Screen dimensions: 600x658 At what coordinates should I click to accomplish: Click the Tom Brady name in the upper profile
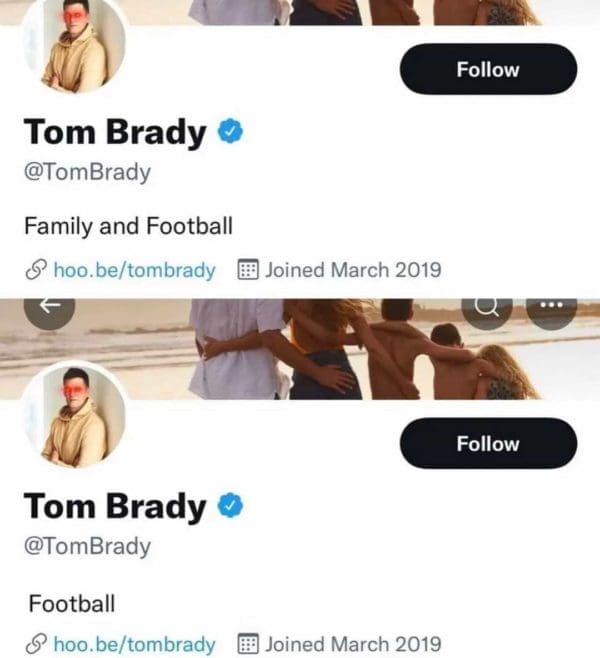[x=115, y=132]
